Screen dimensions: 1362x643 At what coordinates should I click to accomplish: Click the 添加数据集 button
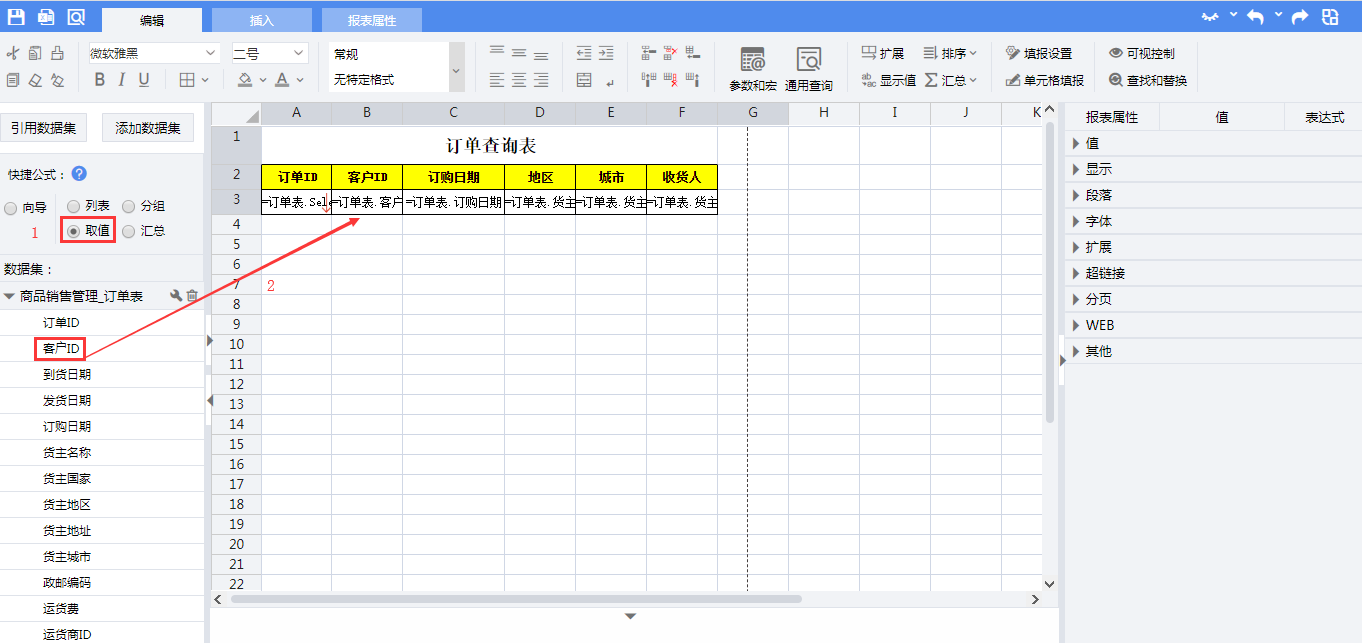coord(147,127)
